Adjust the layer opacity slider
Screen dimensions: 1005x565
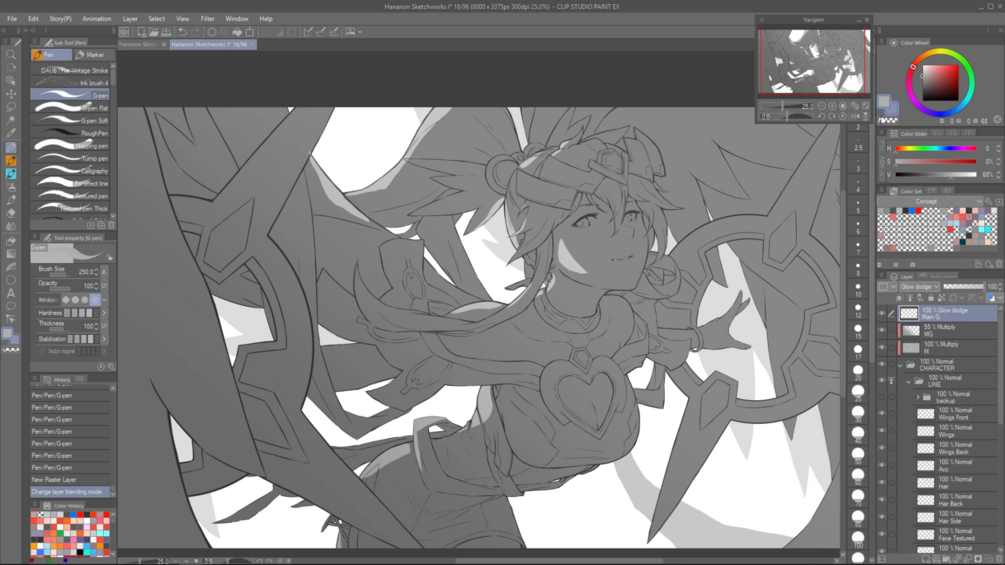tap(963, 287)
